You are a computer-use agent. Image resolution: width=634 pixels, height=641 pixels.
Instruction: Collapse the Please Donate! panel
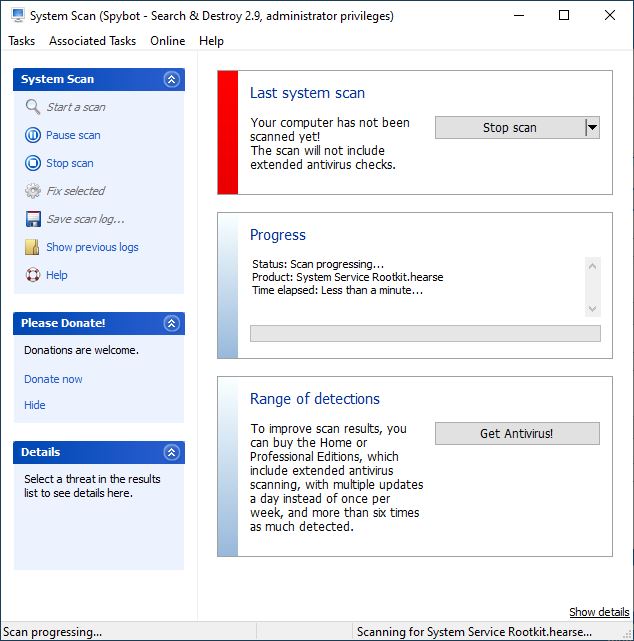[172, 323]
